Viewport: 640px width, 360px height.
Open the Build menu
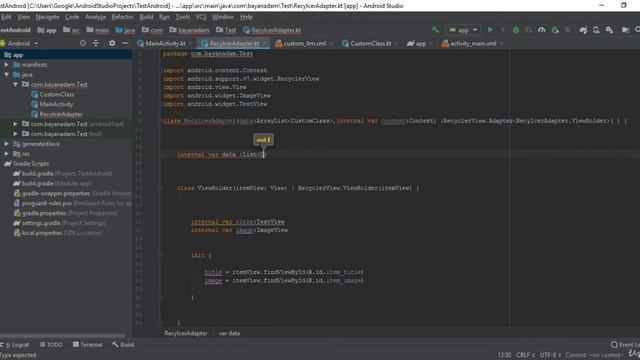tap(147, 17)
